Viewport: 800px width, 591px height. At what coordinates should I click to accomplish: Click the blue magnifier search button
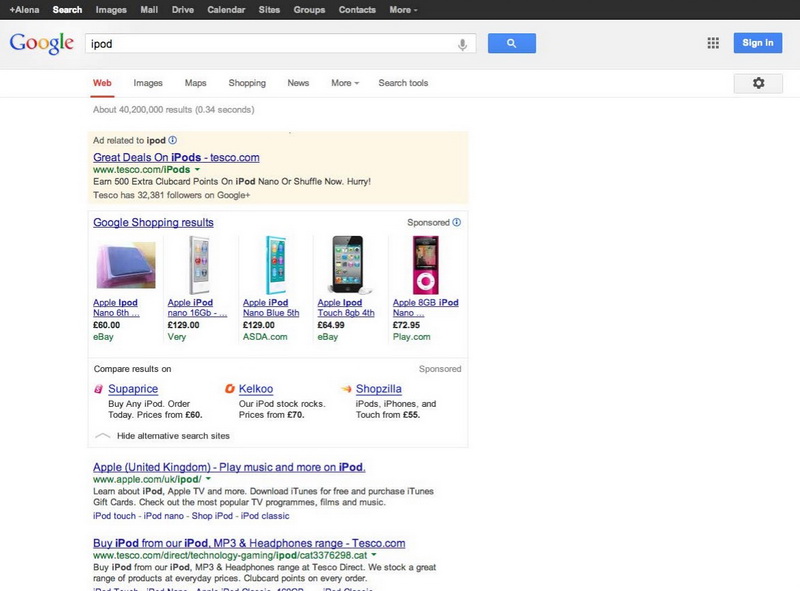[x=512, y=43]
